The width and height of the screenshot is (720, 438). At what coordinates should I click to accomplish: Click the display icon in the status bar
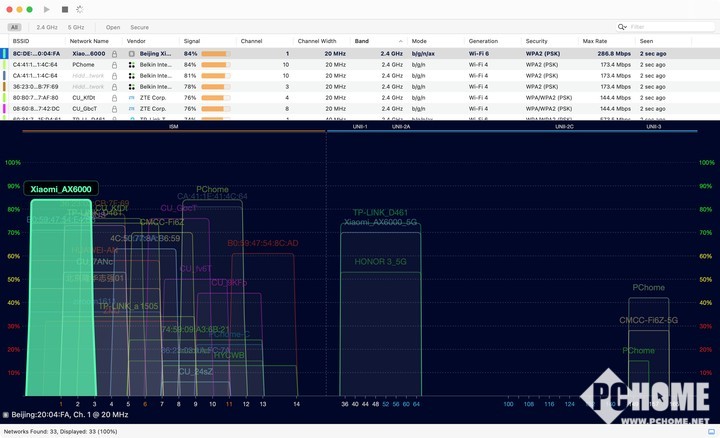(711, 432)
